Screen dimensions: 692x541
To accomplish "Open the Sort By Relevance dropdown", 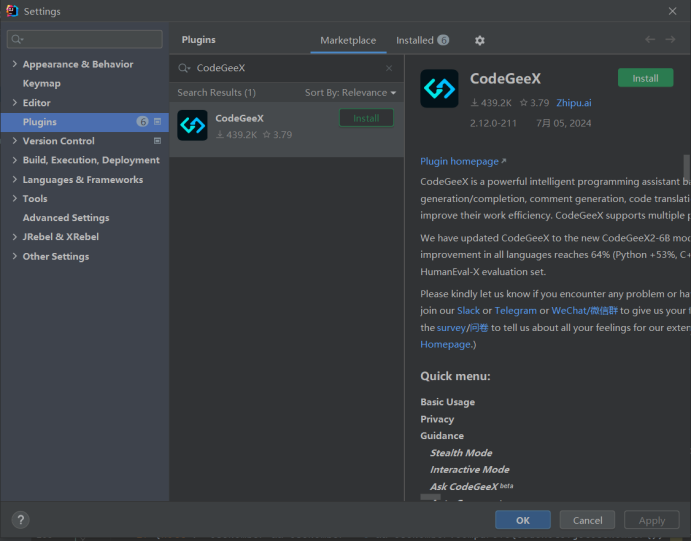I will point(350,93).
